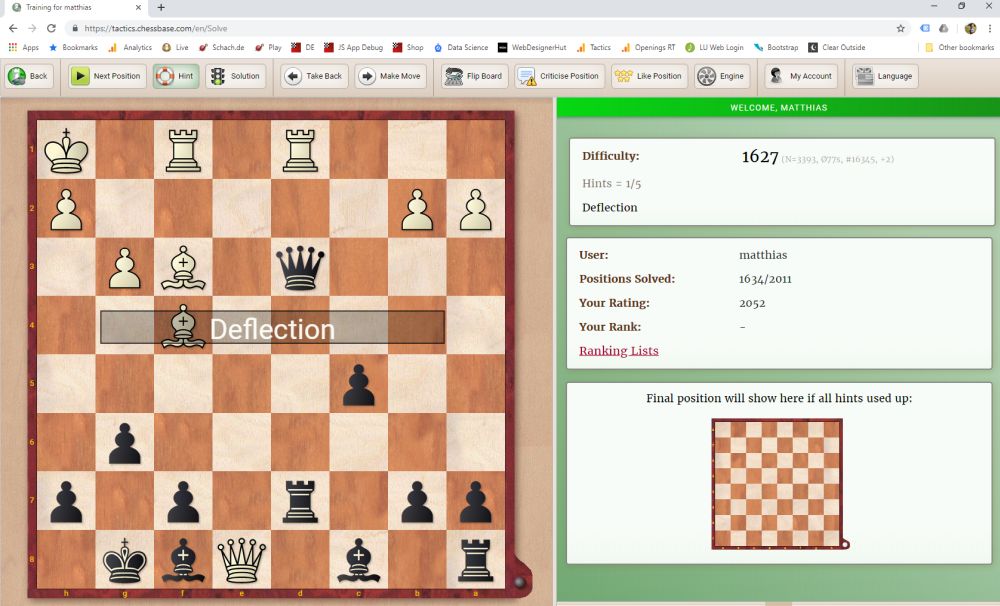
Task: Select the Training for matthias browser tab
Action: pyautogui.click(x=70, y=7)
